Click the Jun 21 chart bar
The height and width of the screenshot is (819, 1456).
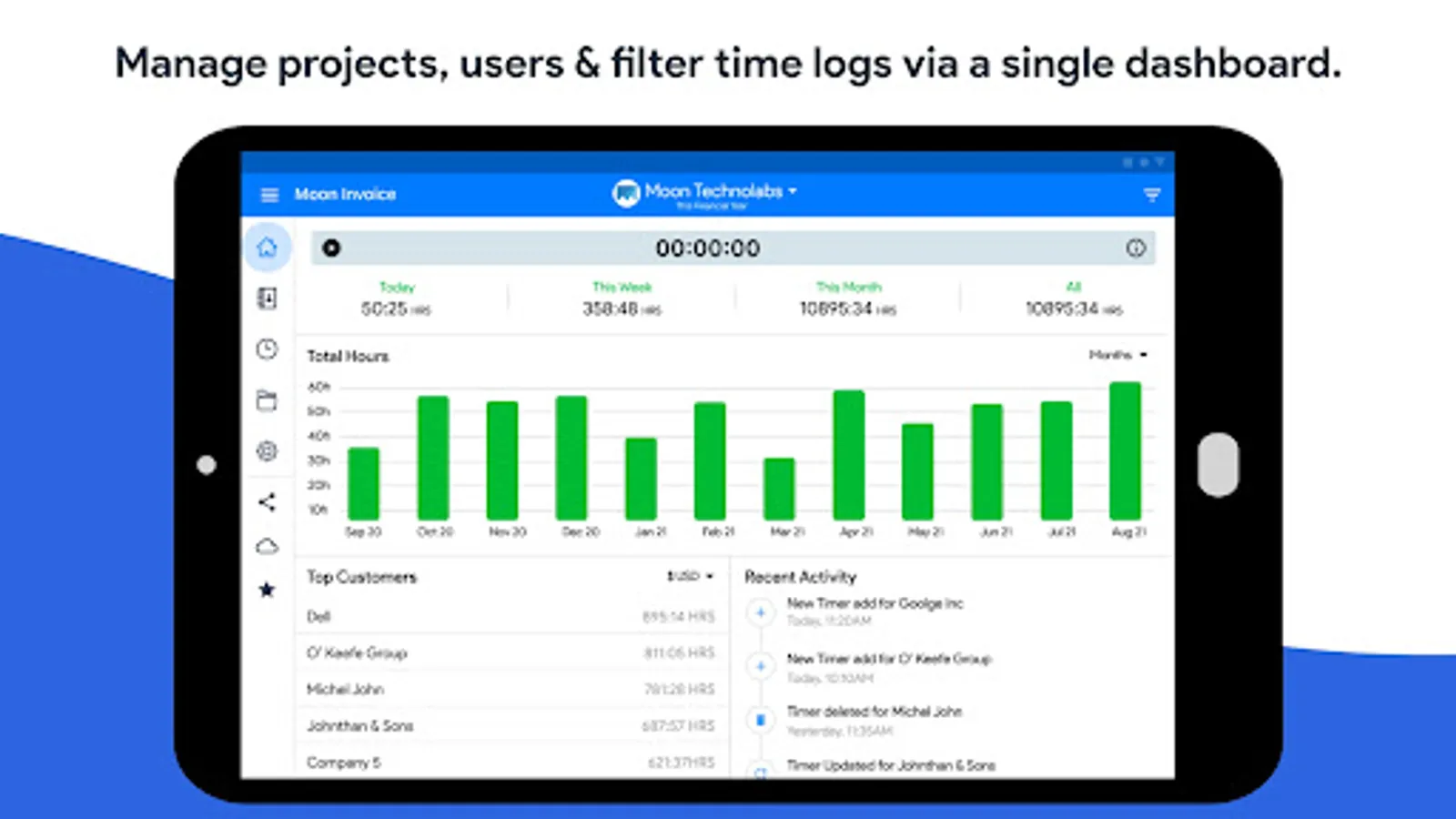tap(987, 462)
